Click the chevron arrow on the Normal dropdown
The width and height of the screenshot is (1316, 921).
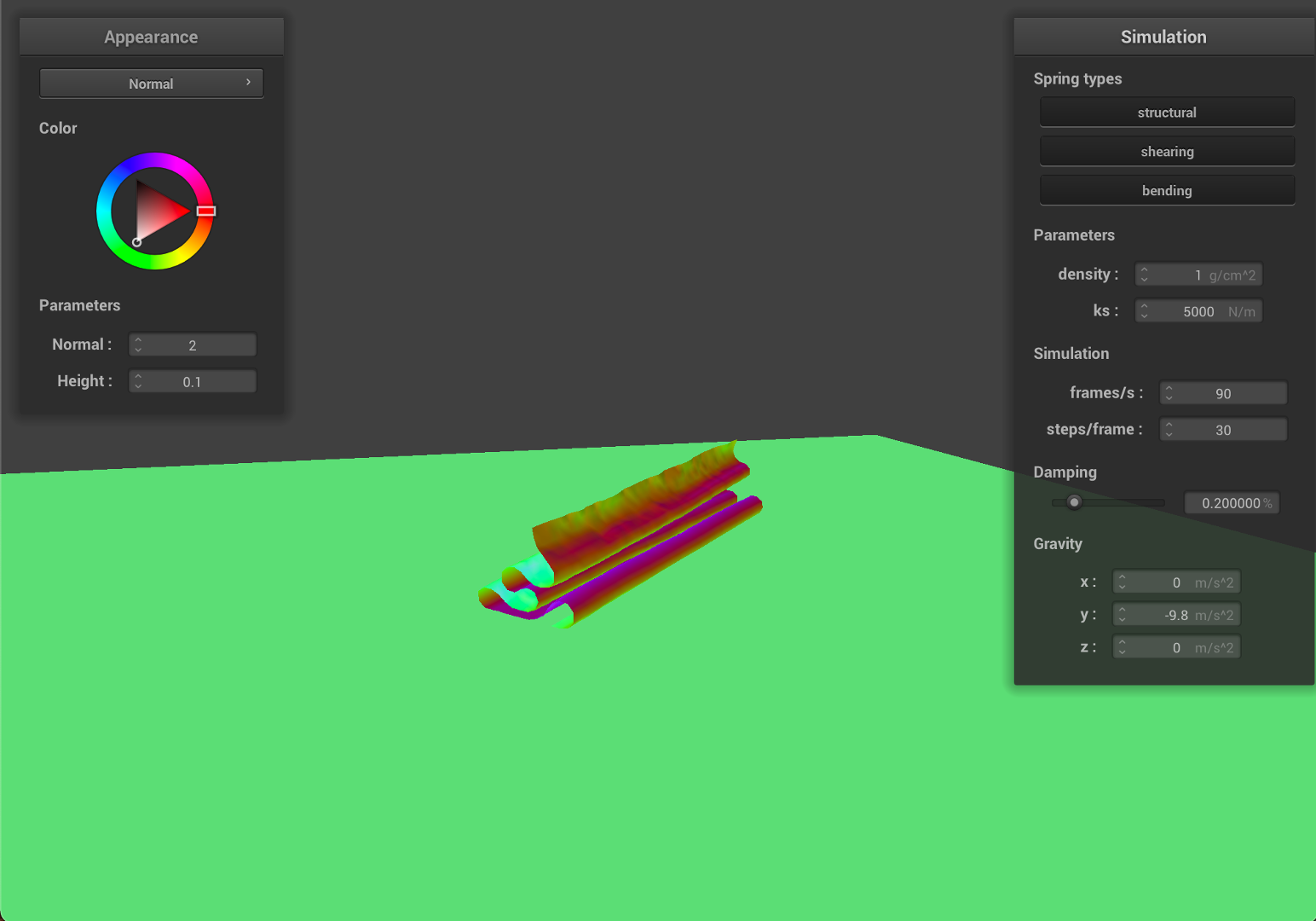pos(248,83)
